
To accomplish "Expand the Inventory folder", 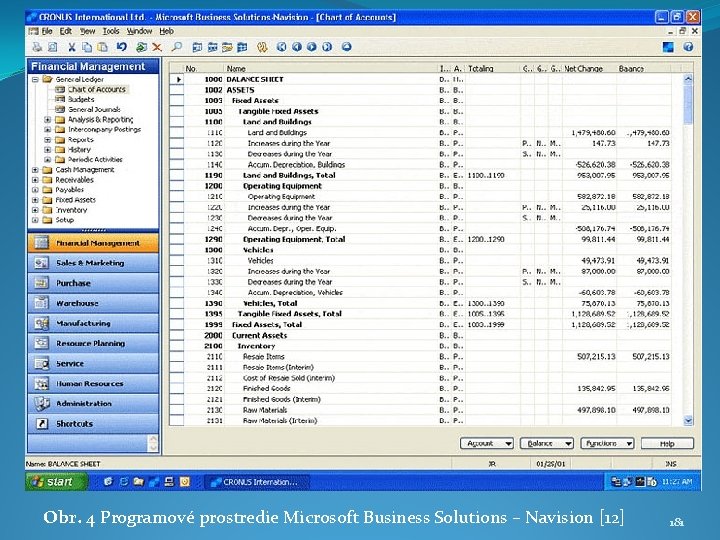I will tap(35, 210).
